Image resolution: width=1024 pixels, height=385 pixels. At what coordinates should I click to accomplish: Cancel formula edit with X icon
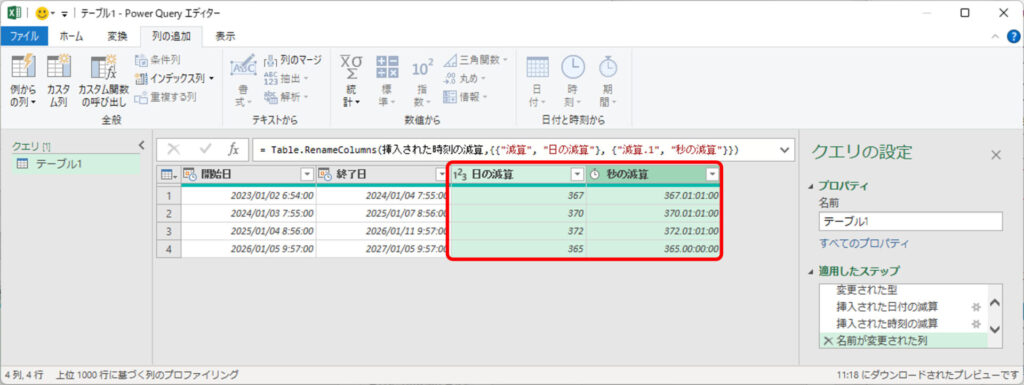click(174, 149)
